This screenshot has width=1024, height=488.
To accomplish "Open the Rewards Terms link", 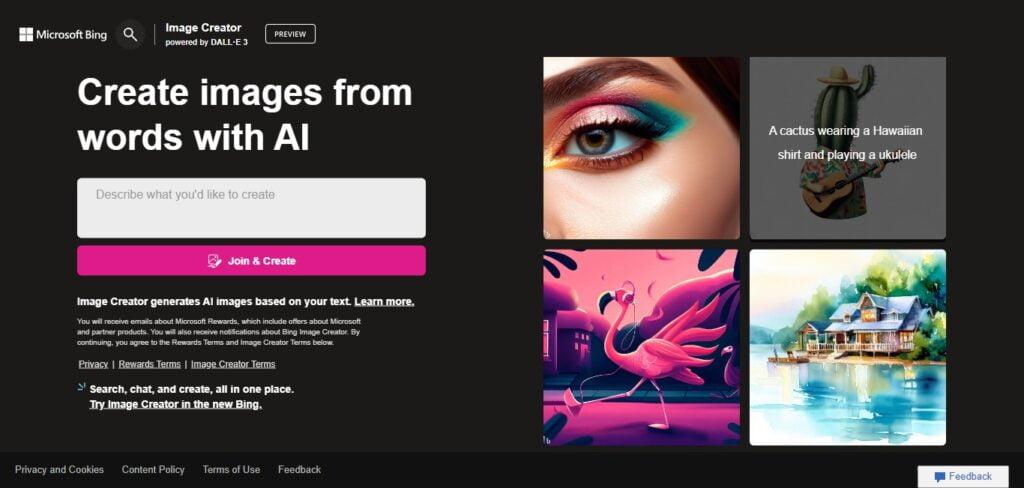I will coord(150,364).
